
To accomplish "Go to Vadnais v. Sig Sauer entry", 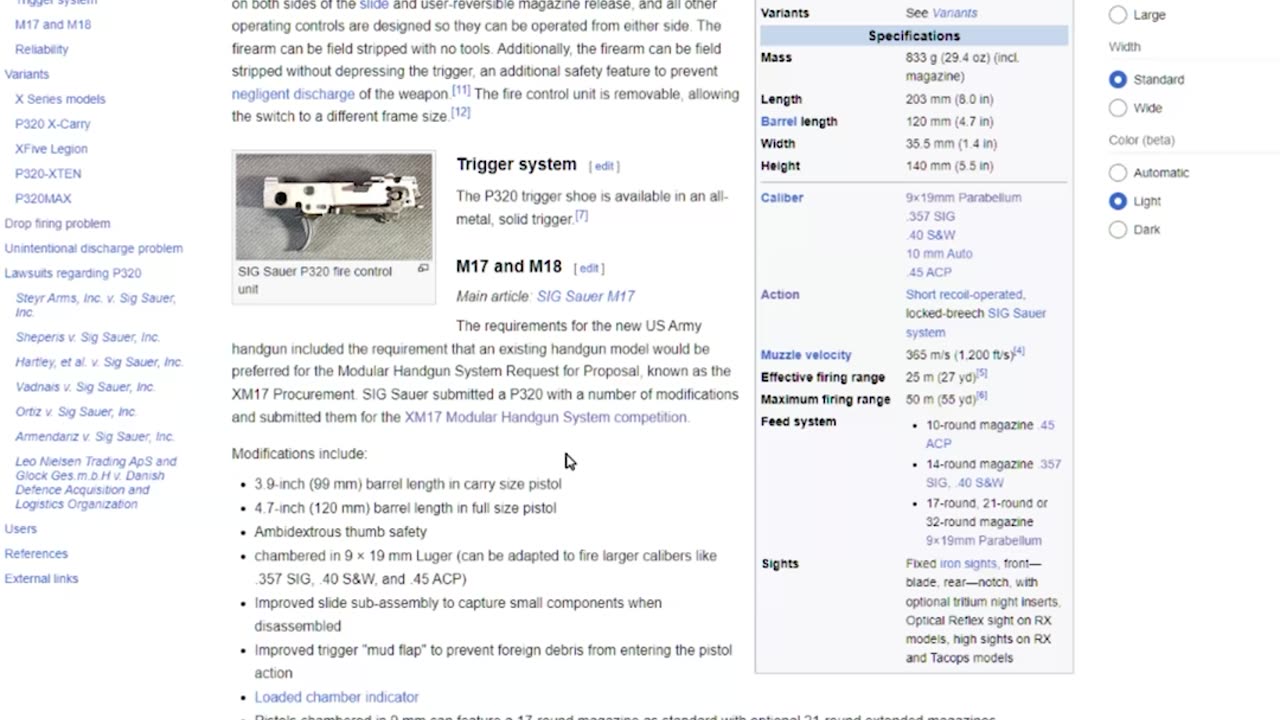I will [x=85, y=387].
